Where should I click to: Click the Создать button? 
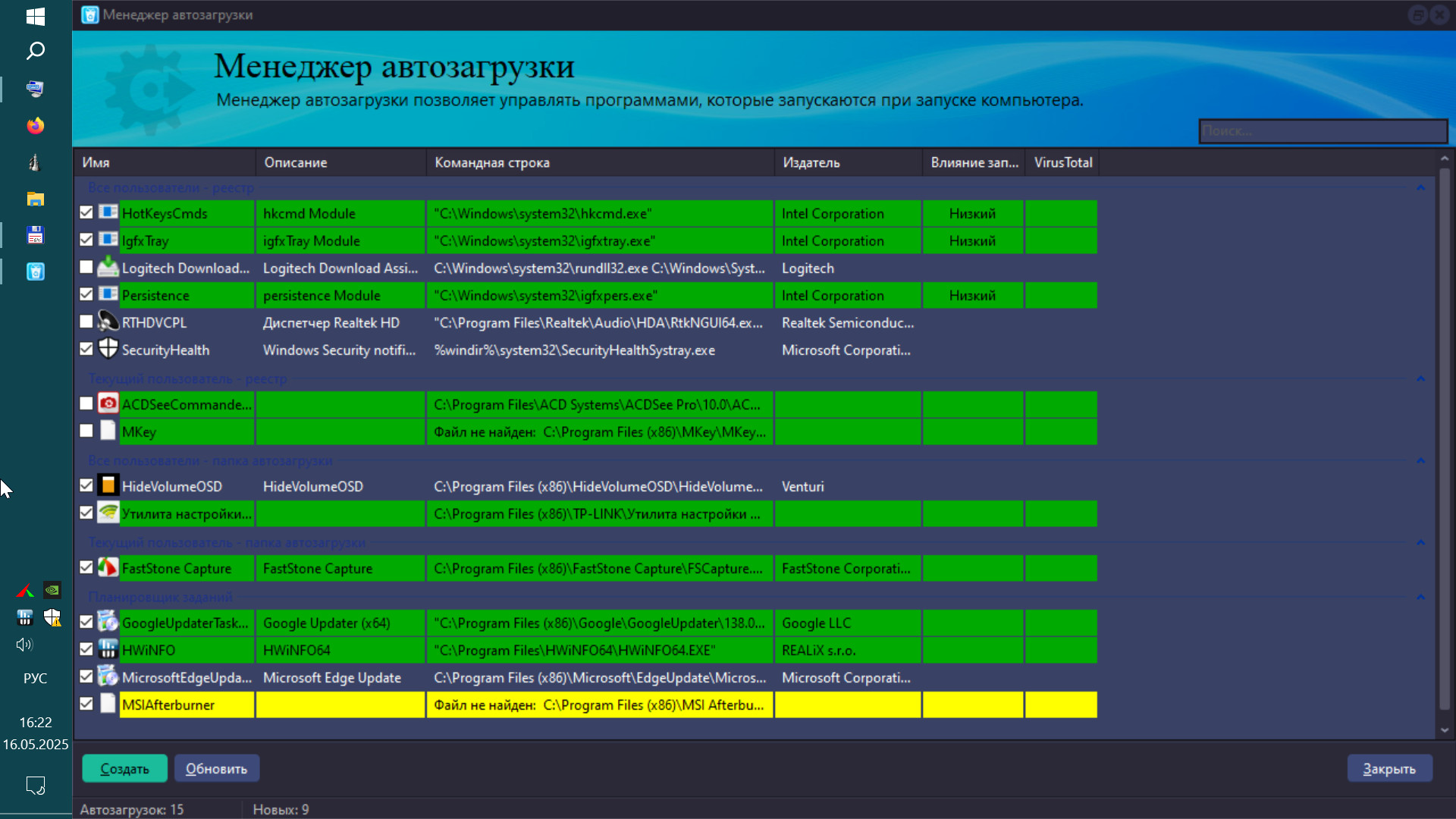pos(124,768)
